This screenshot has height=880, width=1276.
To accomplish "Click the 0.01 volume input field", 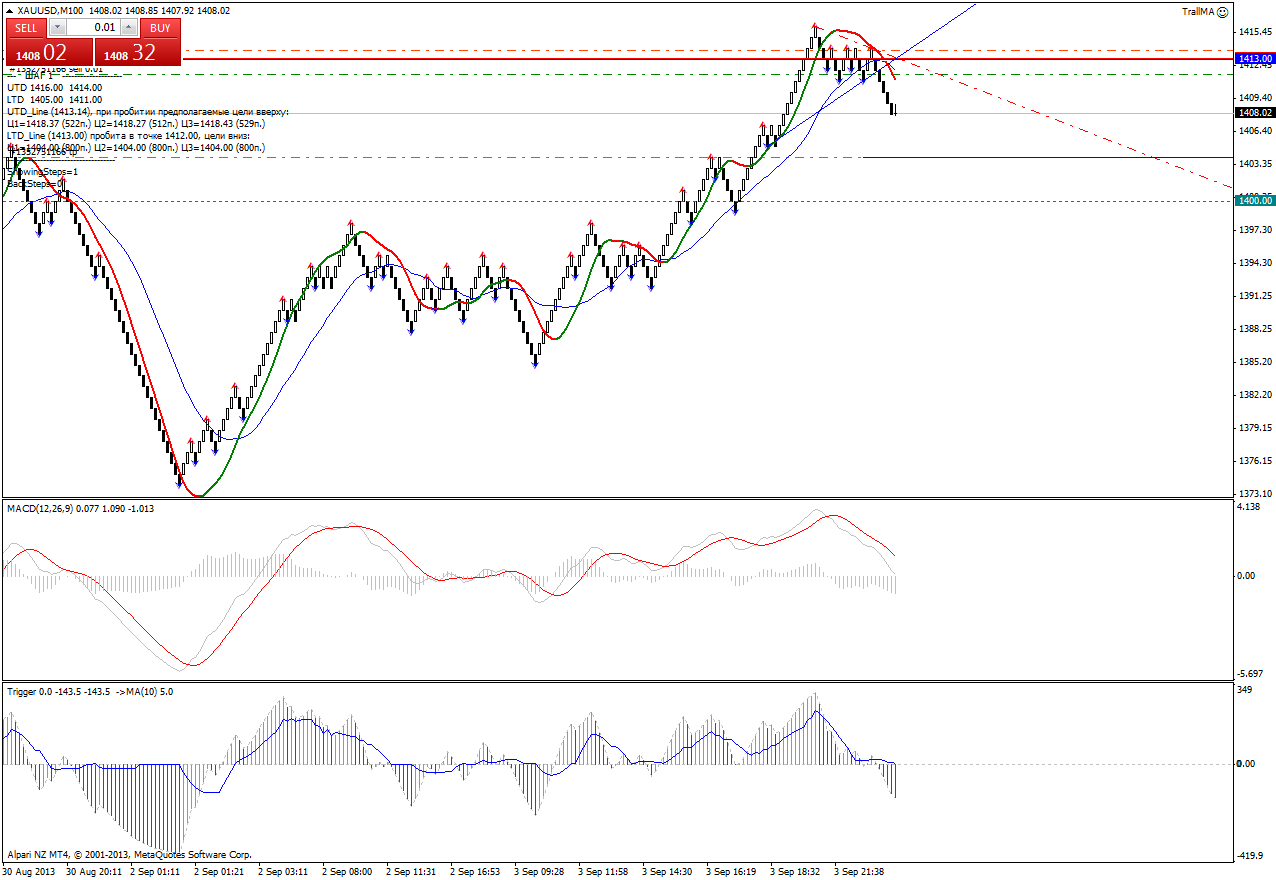I will (94, 28).
